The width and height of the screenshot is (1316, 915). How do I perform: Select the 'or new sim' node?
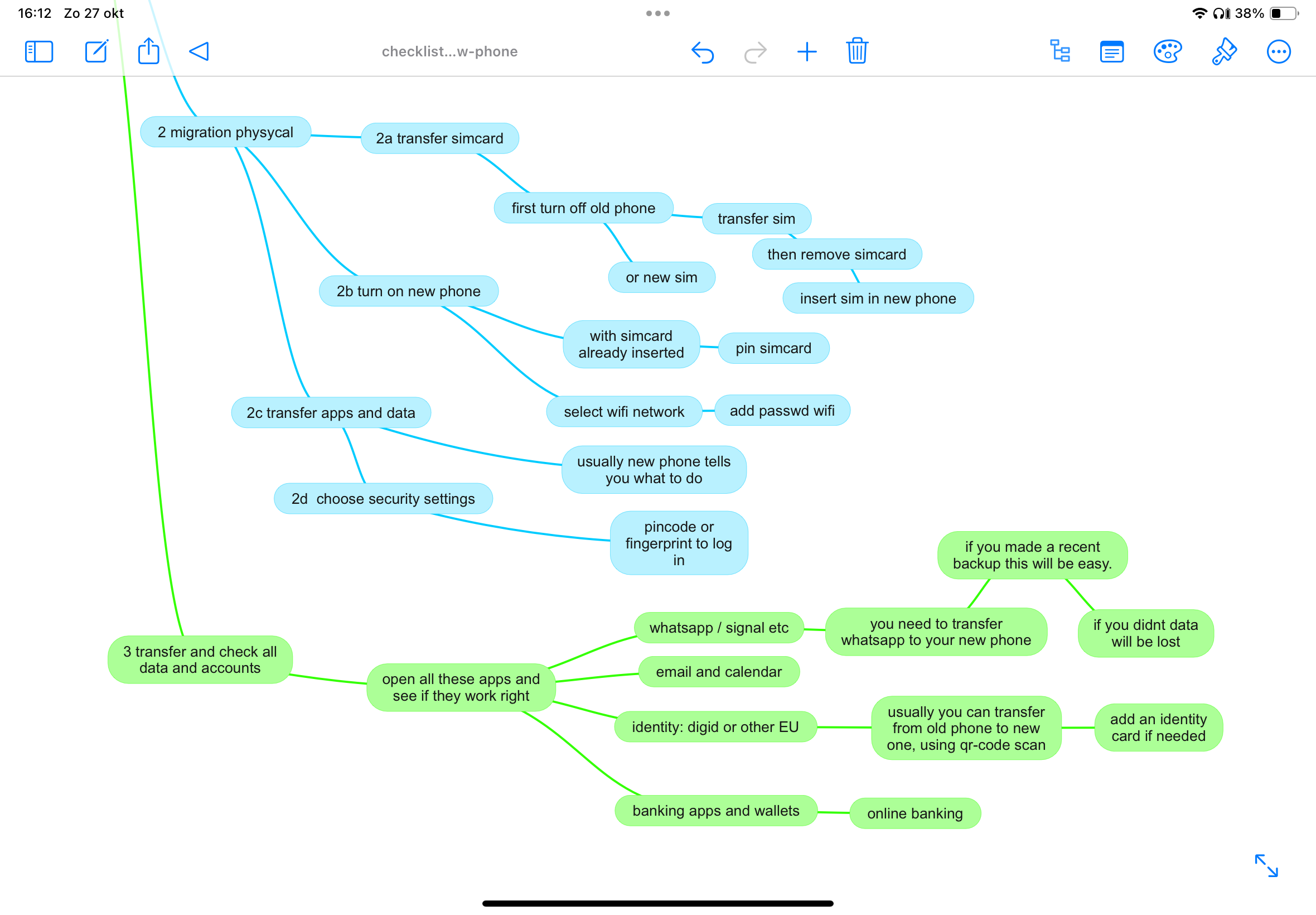(x=661, y=277)
